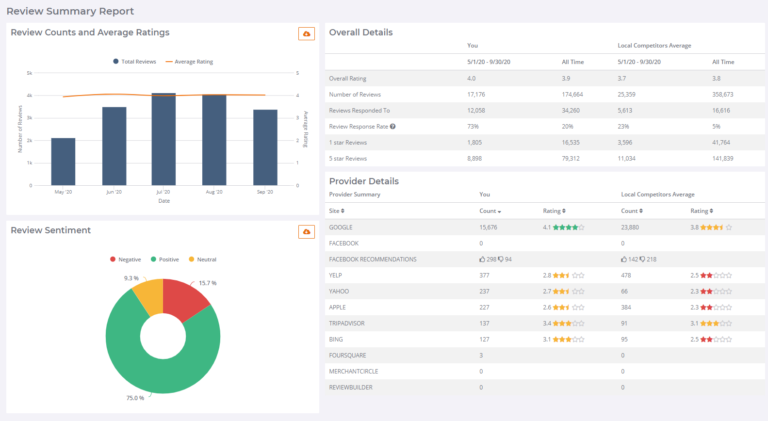Sort by Rating under the You column
This screenshot has height=421, width=768.
555,211
